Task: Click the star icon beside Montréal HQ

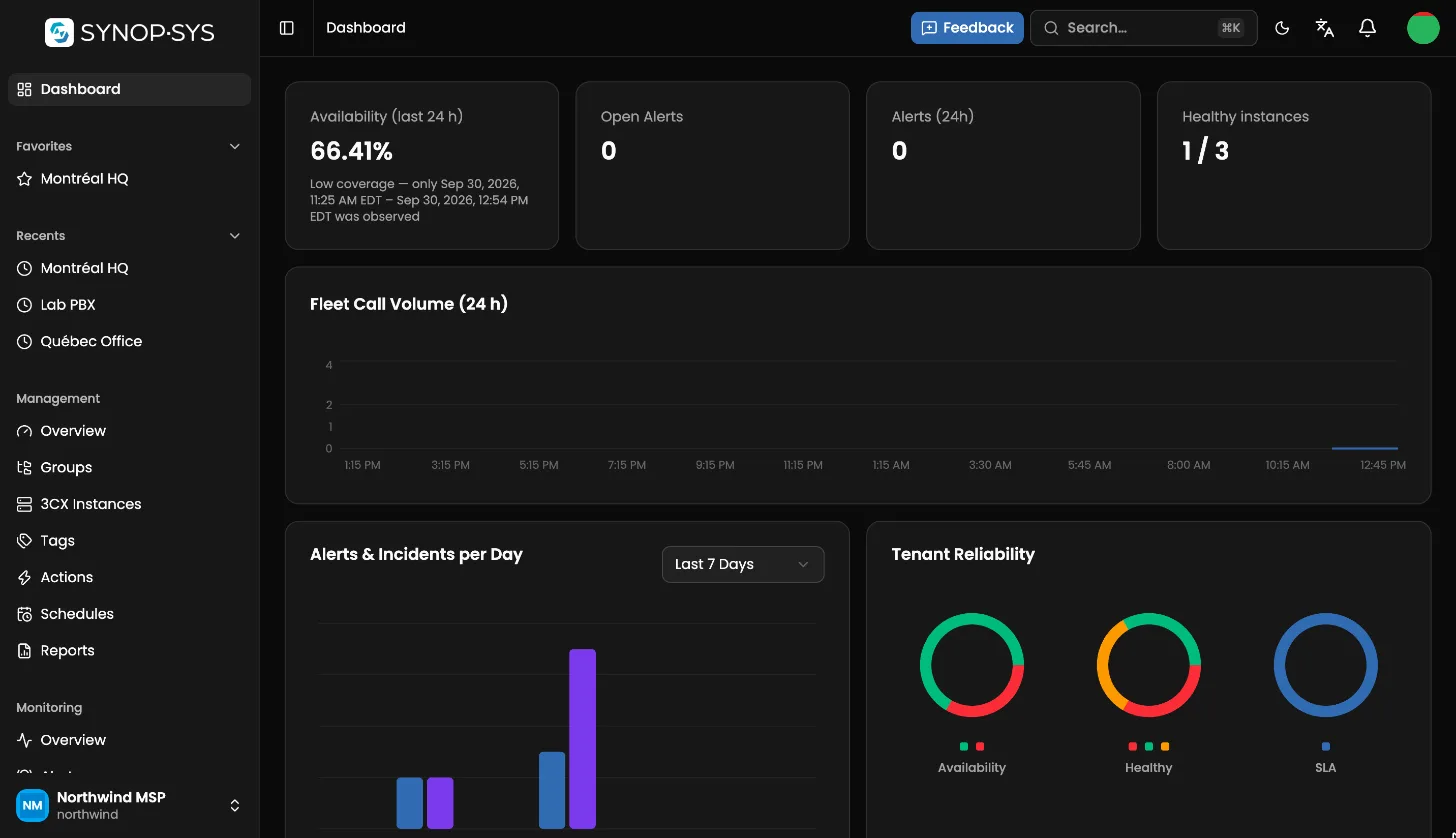Action: tap(25, 179)
